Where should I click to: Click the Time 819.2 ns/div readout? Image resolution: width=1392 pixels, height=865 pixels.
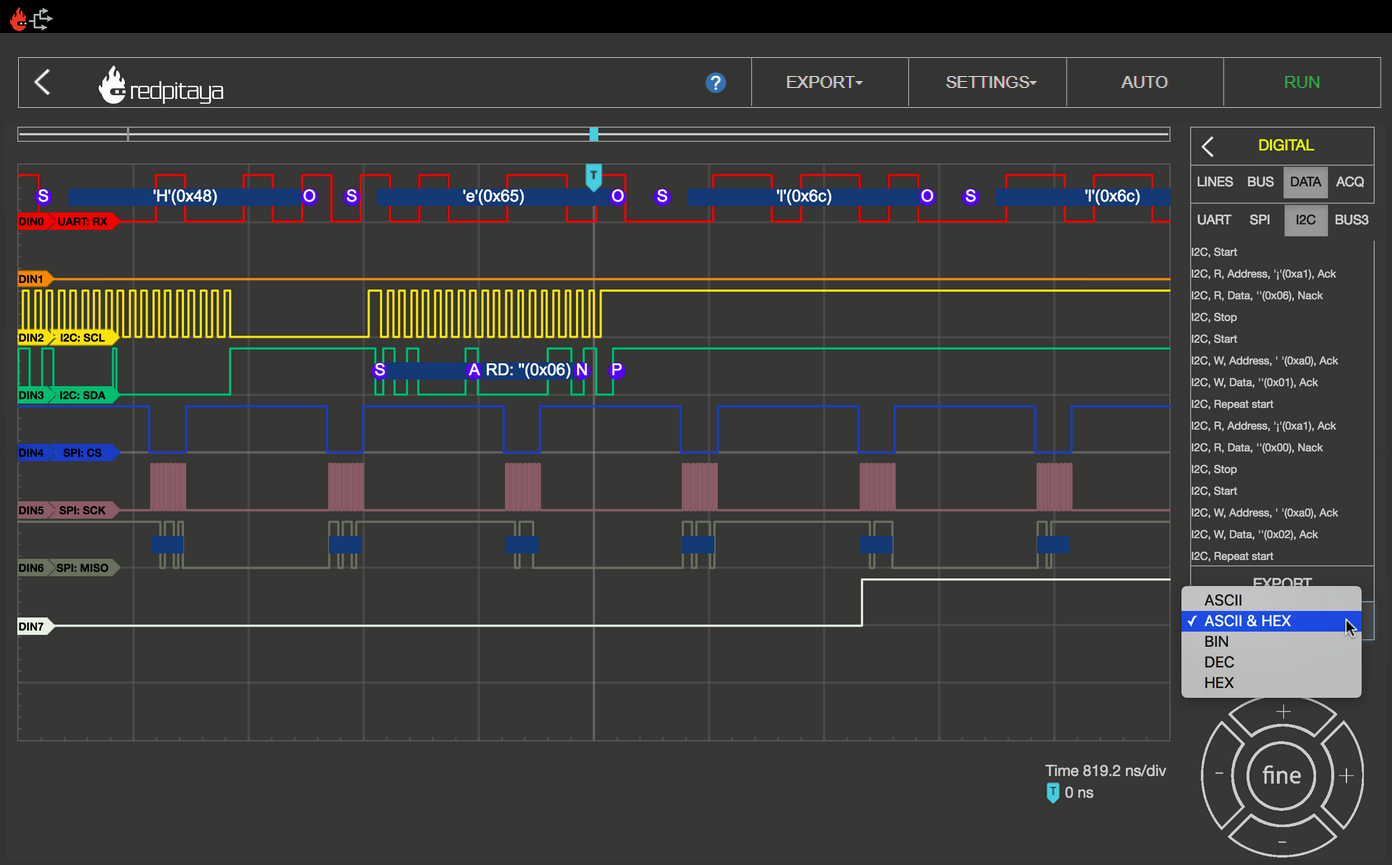(x=1105, y=771)
